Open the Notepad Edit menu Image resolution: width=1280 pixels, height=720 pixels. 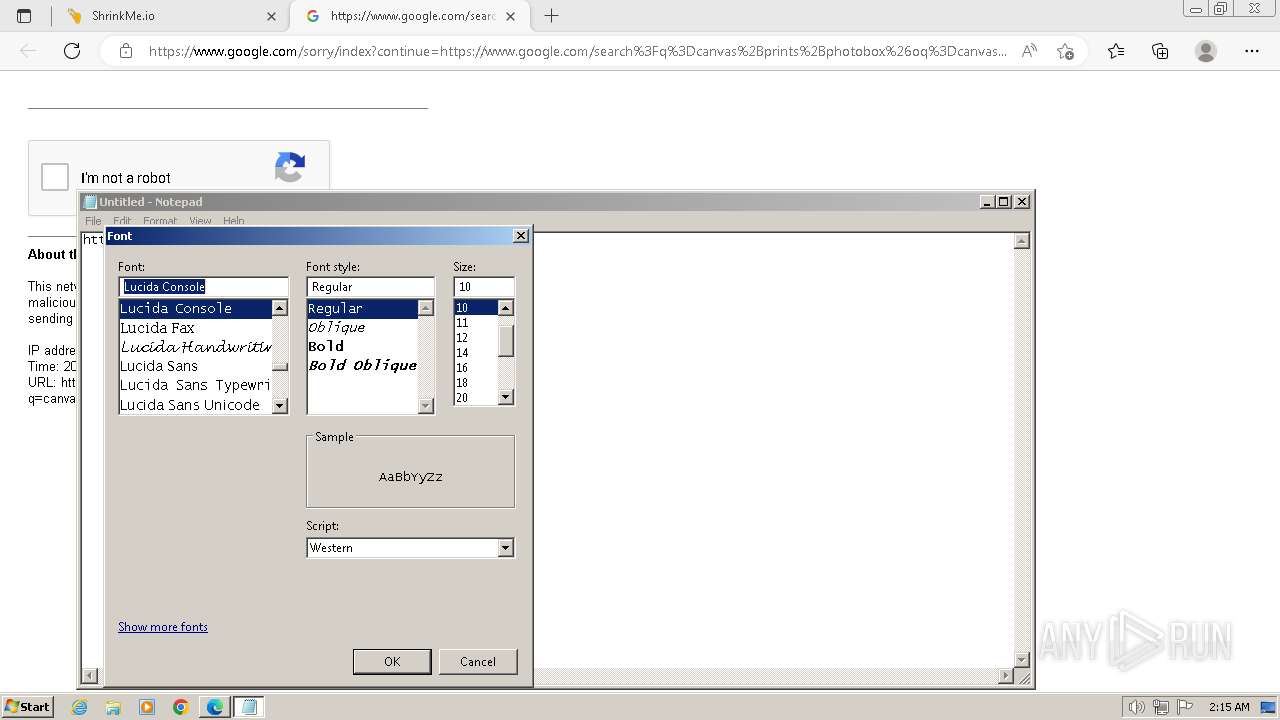122,221
